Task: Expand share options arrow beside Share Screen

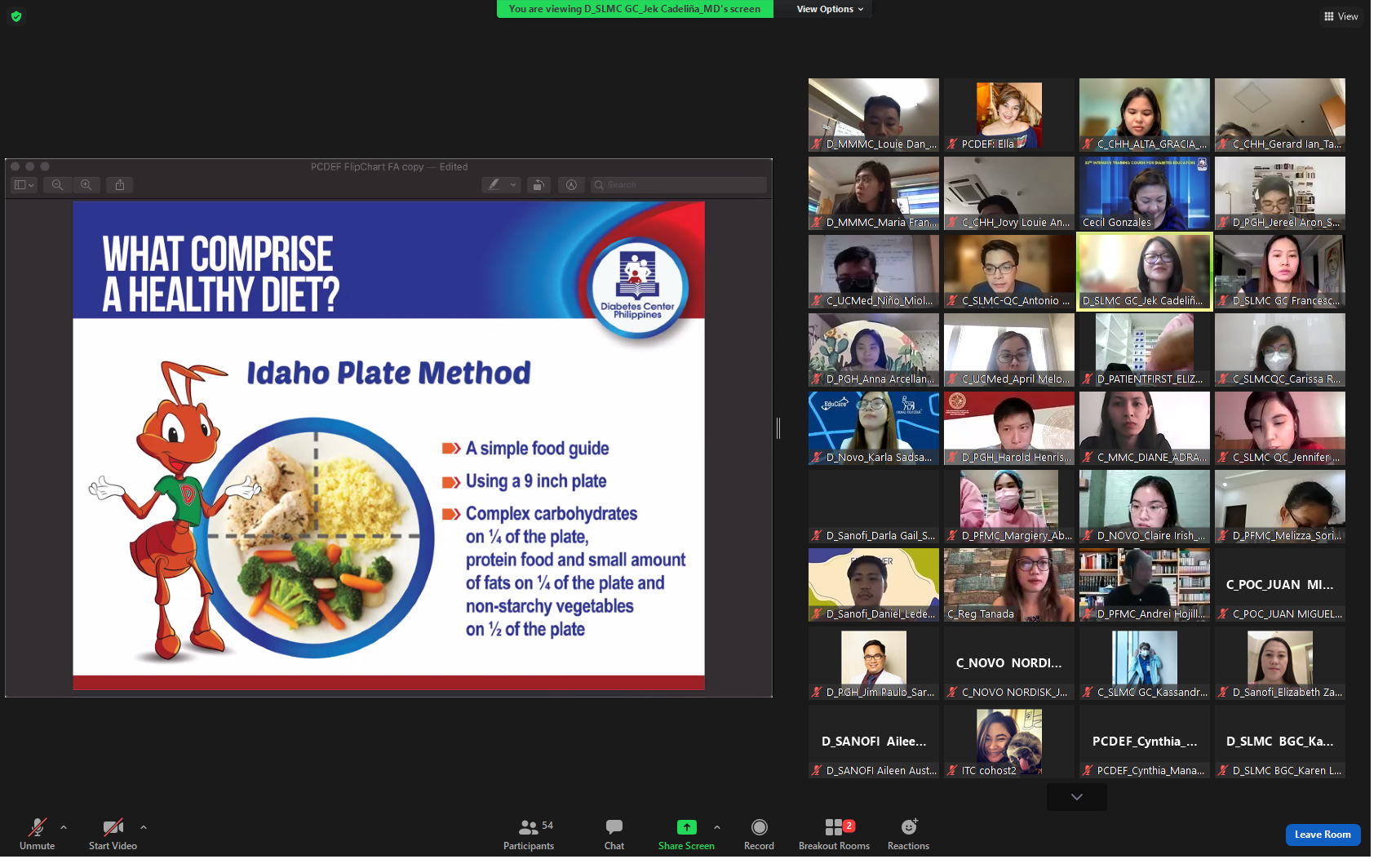Action: pyautogui.click(x=717, y=827)
